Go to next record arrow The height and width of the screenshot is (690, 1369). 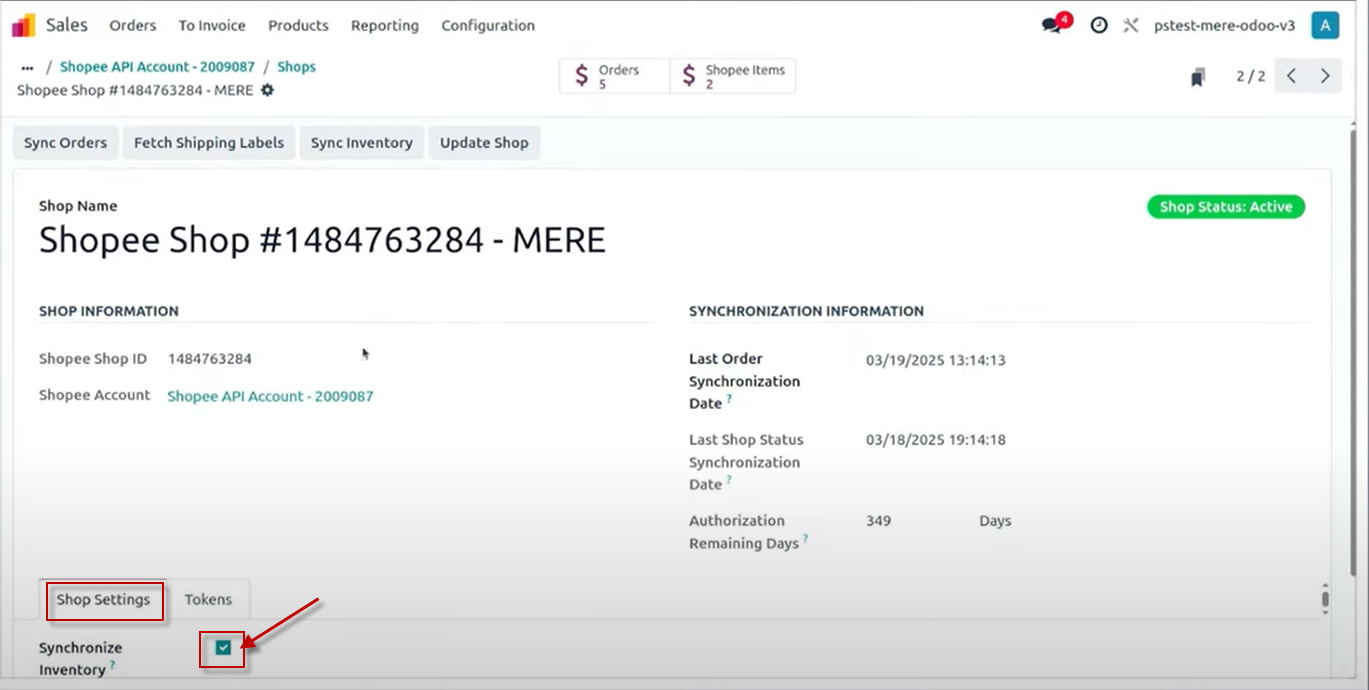(x=1325, y=76)
